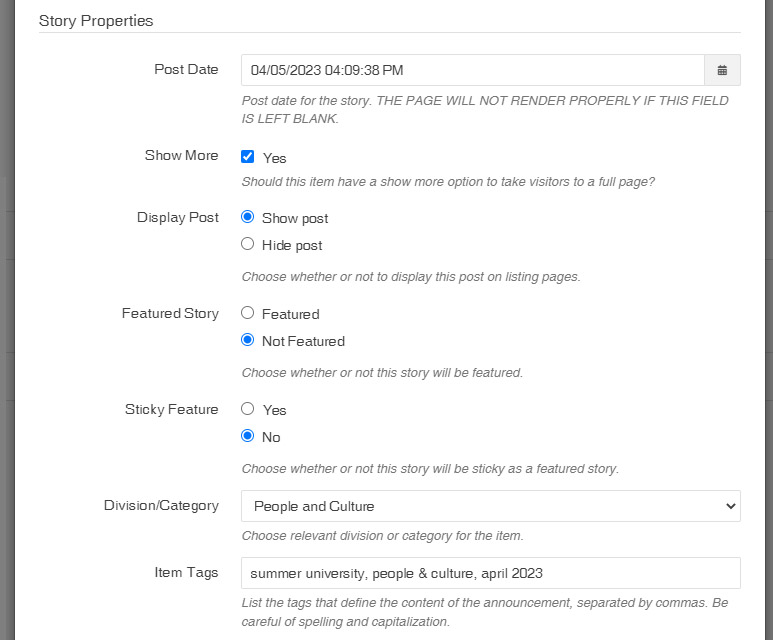Image resolution: width=773 pixels, height=640 pixels.
Task: Click into the Post Date field
Action: pyautogui.click(x=472, y=70)
